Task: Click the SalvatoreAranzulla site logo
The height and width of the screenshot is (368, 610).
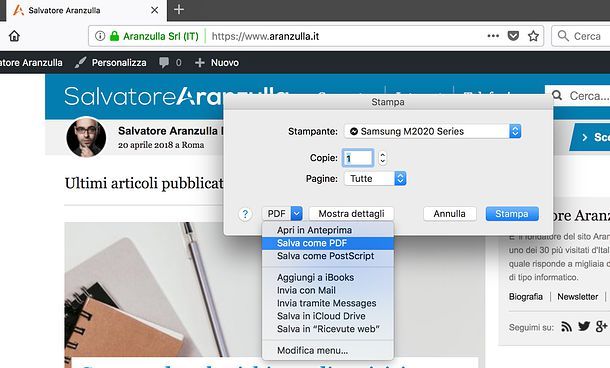Action: click(144, 96)
